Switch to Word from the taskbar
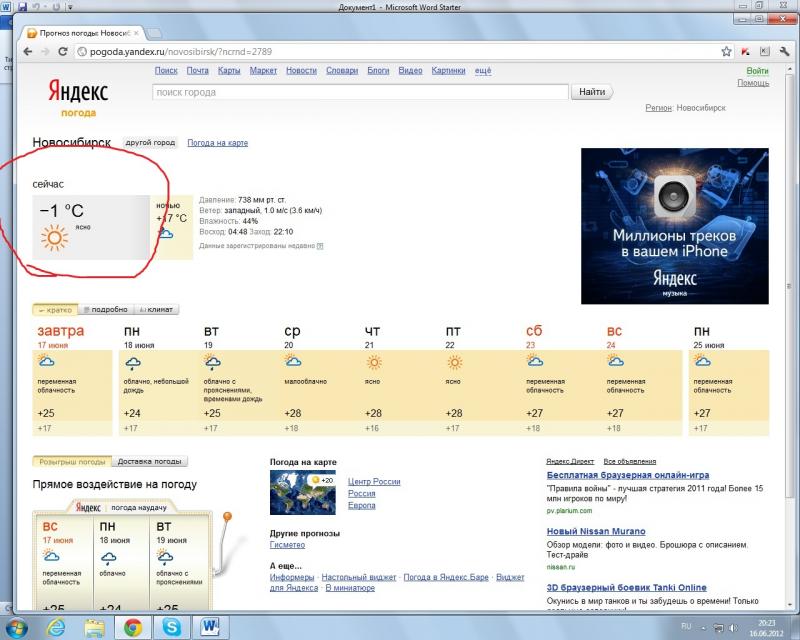 pyautogui.click(x=210, y=627)
